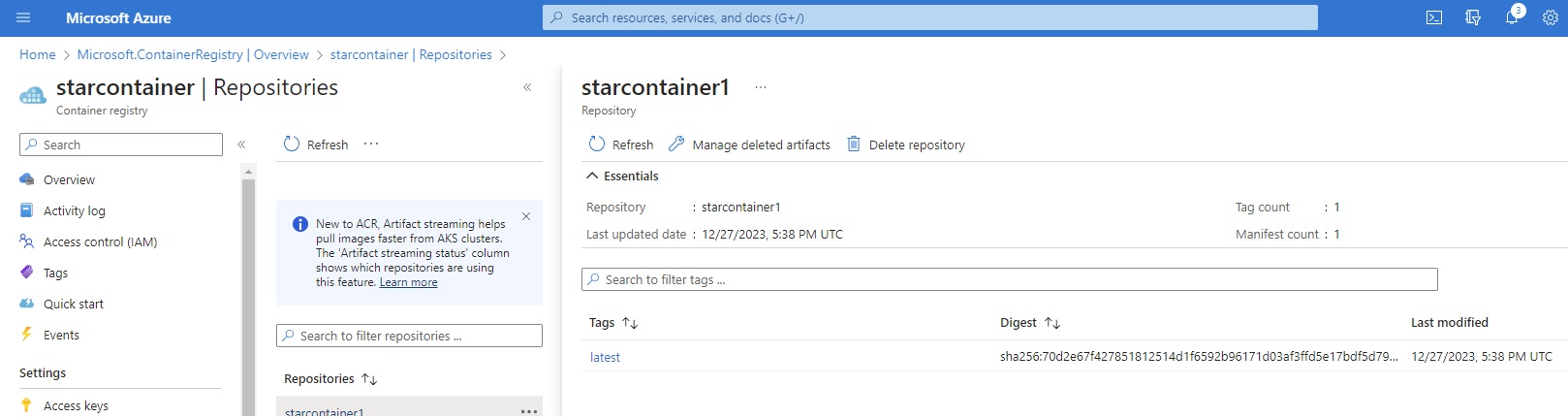Open Cloud Shell from the top bar

(x=1434, y=17)
